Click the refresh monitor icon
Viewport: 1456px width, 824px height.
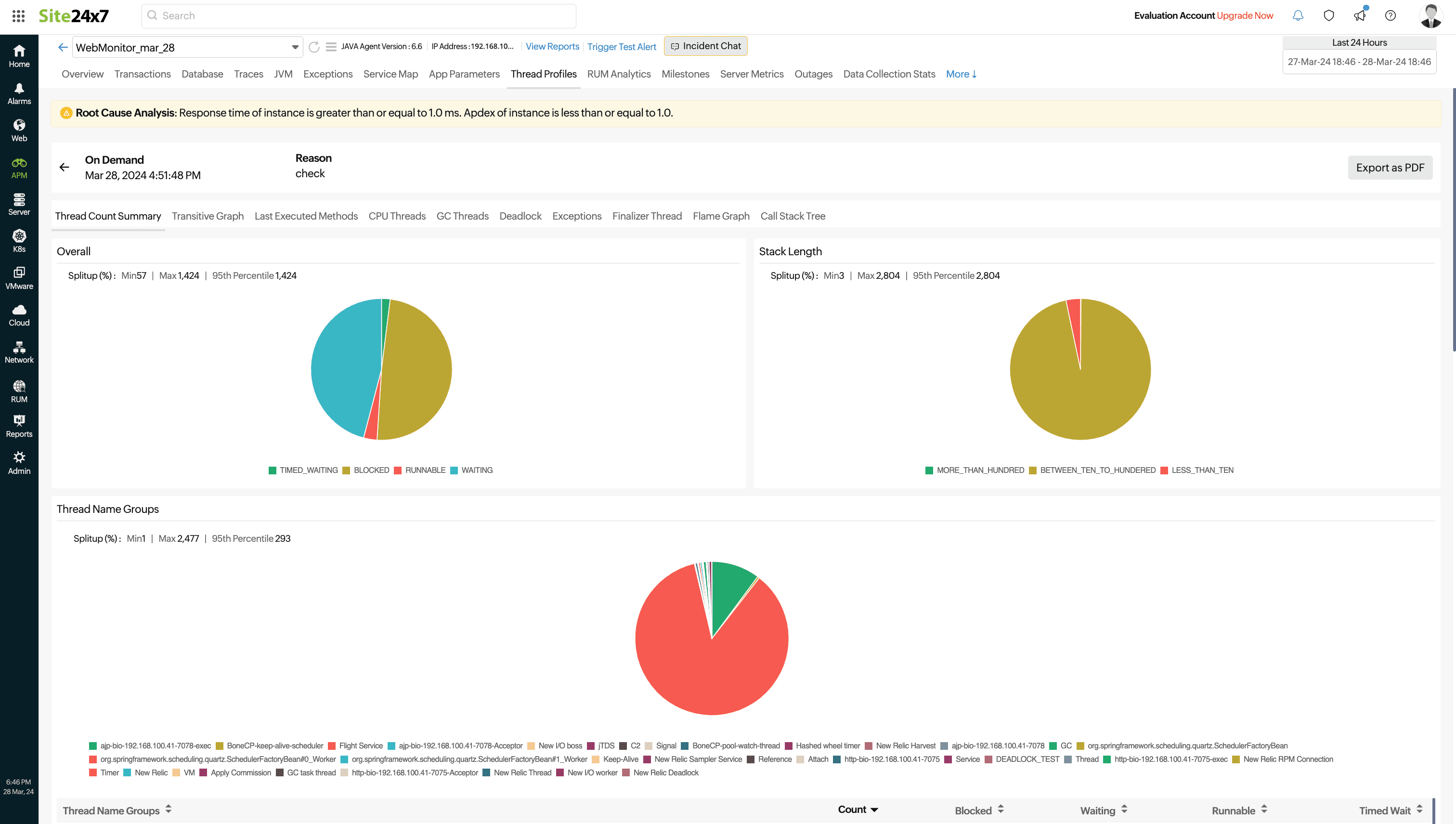pyautogui.click(x=314, y=47)
